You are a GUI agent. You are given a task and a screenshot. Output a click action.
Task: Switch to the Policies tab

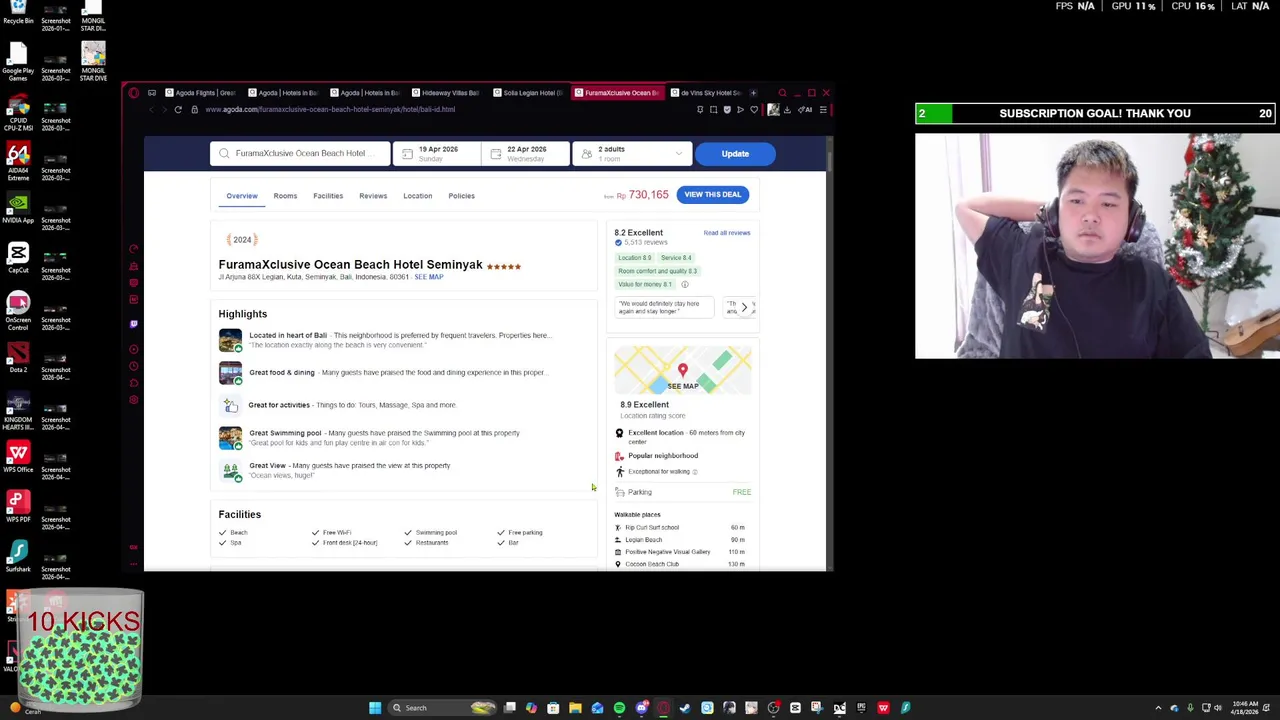pos(461,196)
